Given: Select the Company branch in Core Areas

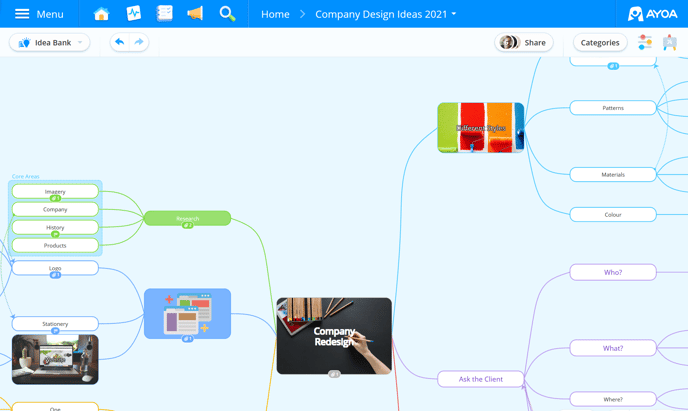Looking at the screenshot, I should pos(55,209).
